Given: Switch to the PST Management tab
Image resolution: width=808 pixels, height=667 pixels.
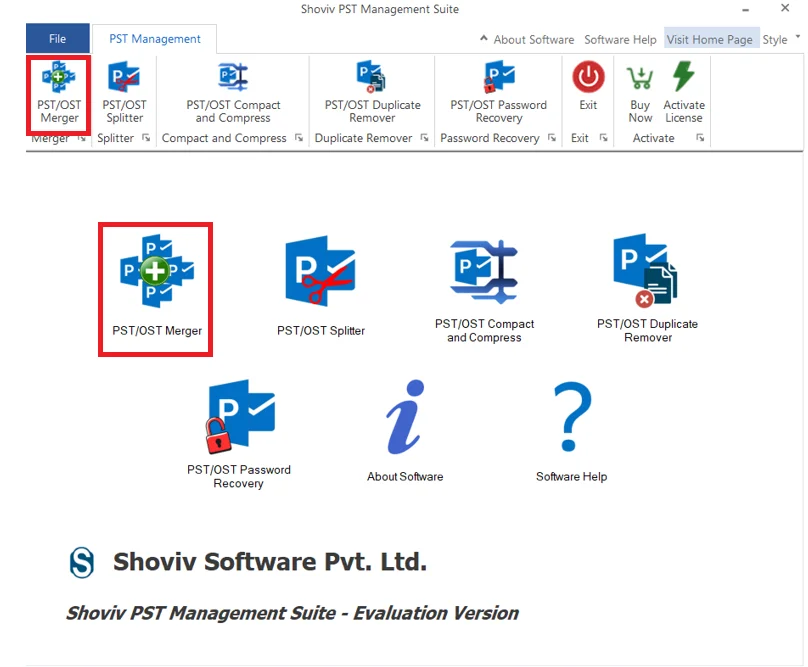Looking at the screenshot, I should click(155, 39).
